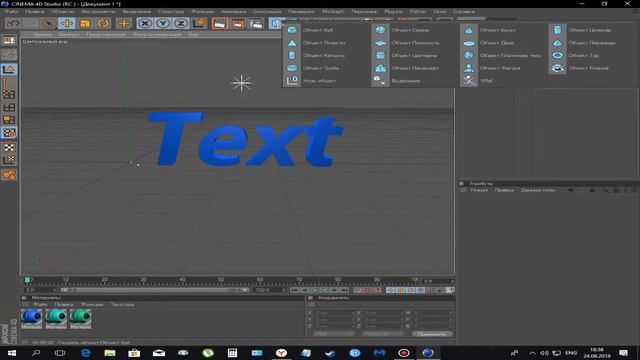Open File Explorer from the taskbar
Image resolution: width=640 pixels, height=360 pixels.
[x=110, y=353]
